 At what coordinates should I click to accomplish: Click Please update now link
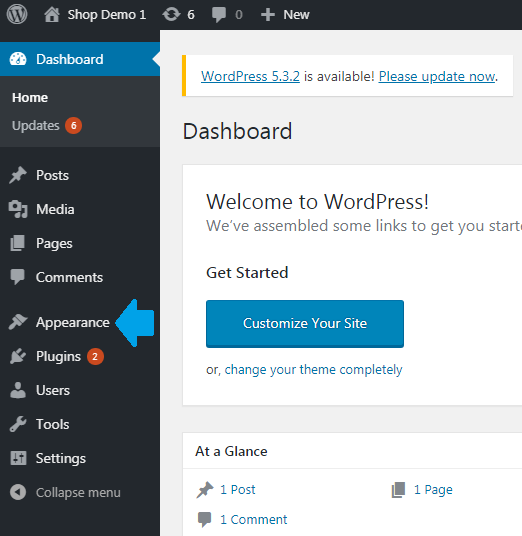click(x=437, y=76)
